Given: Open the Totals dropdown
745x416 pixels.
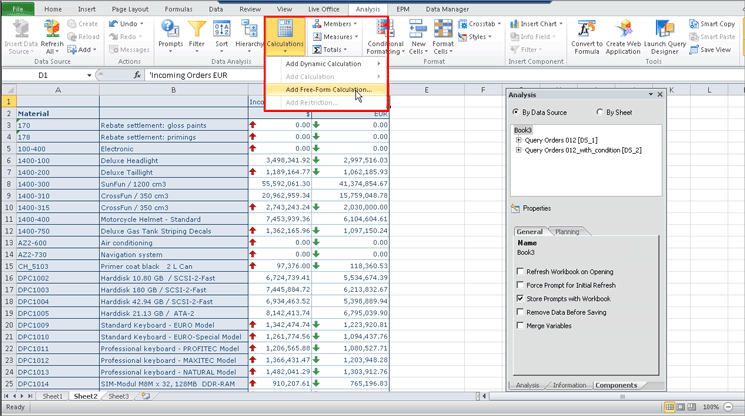Looking at the screenshot, I should [345, 49].
